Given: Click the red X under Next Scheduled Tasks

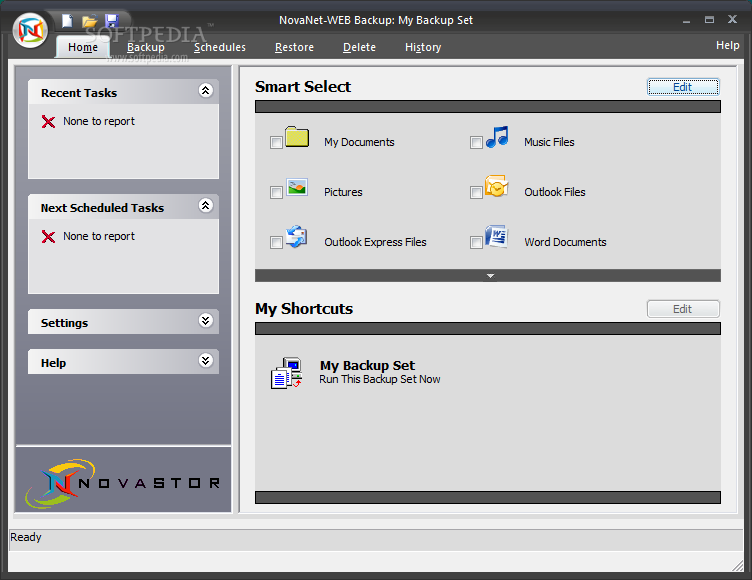Looking at the screenshot, I should 48,237.
